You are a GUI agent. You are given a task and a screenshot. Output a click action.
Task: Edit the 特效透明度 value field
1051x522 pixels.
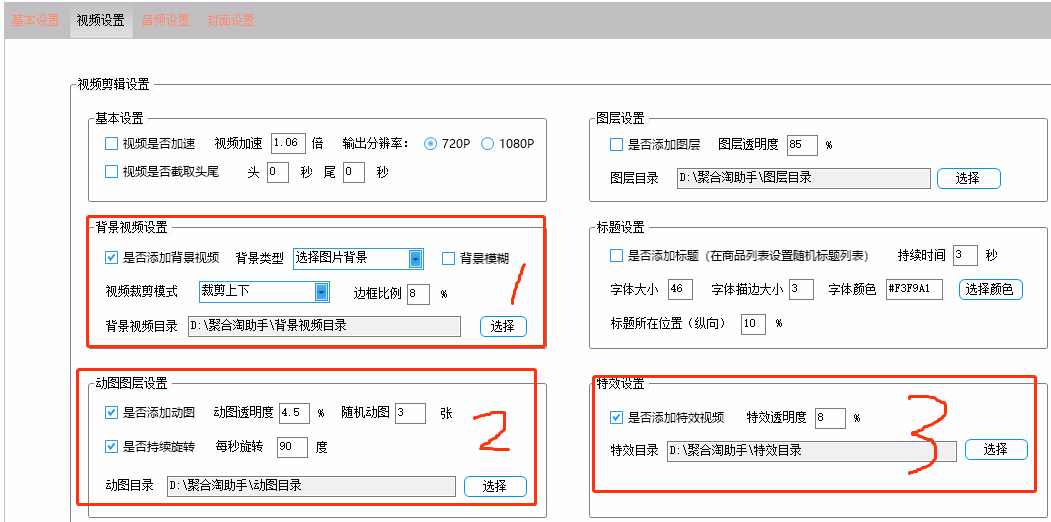[x=830, y=418]
